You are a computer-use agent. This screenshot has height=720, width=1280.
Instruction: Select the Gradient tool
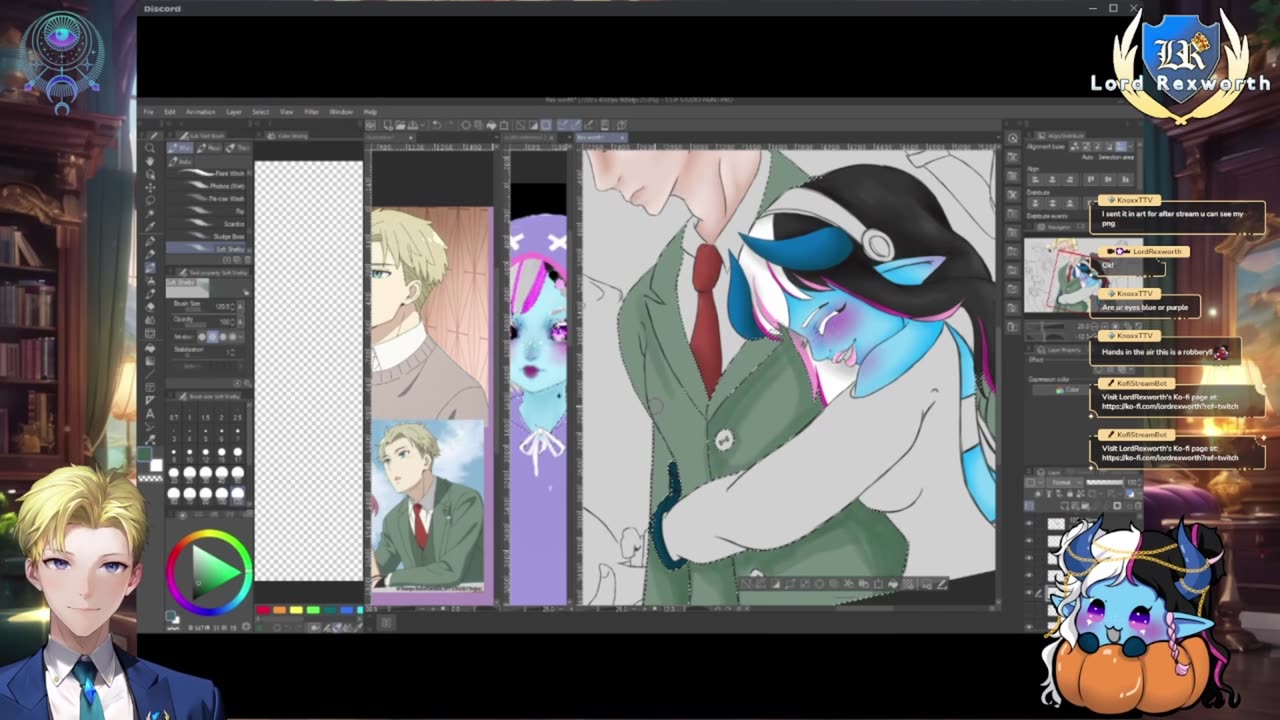point(150,361)
